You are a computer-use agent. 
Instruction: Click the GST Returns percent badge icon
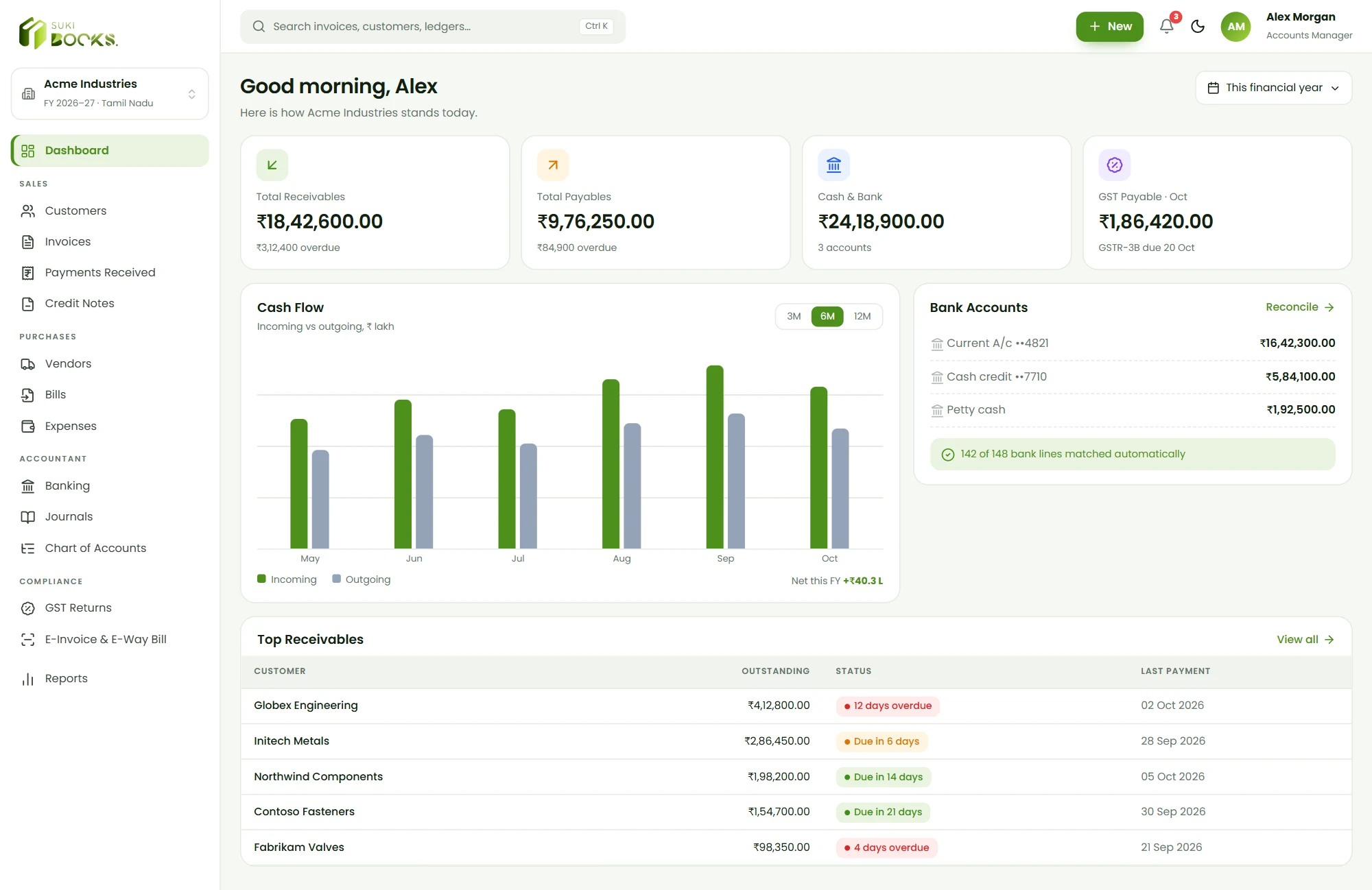27,608
